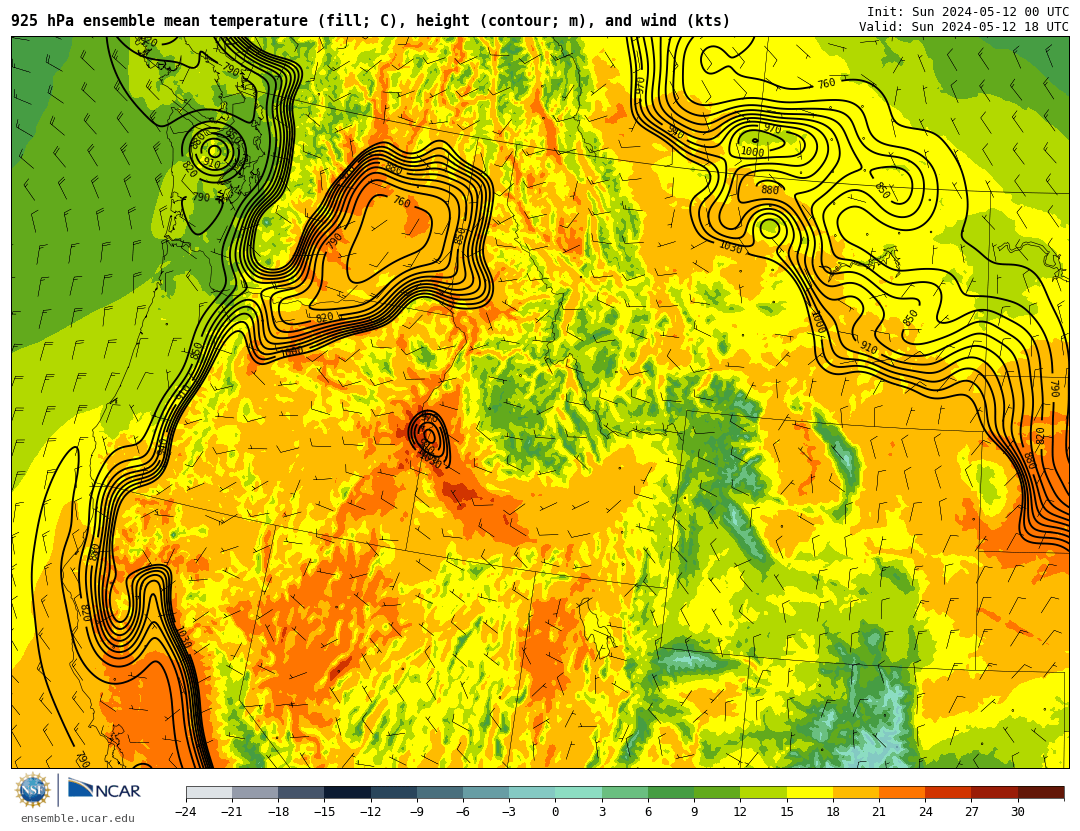
Task: Pick the 12 to 15 yellow-green swatch
Action: coord(763,792)
